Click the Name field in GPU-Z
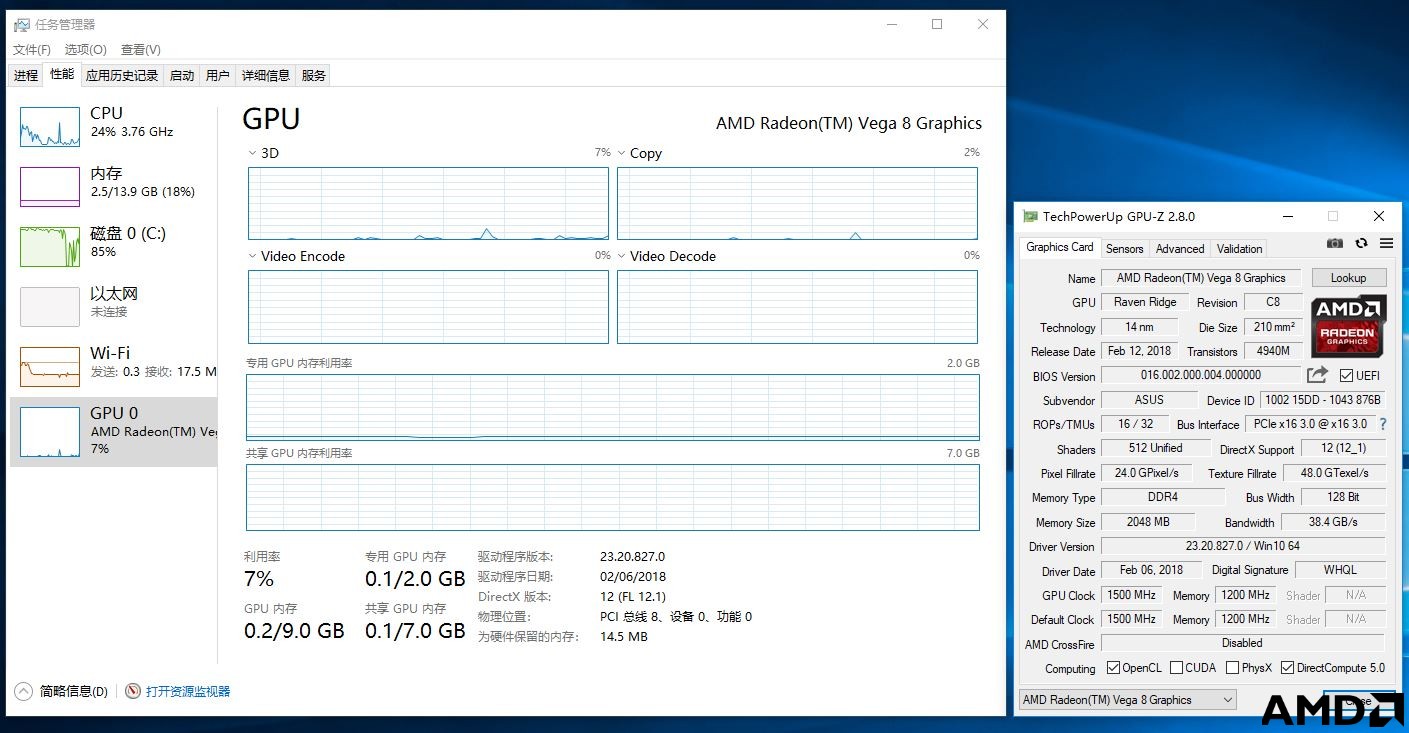1409x733 pixels. [1201, 278]
